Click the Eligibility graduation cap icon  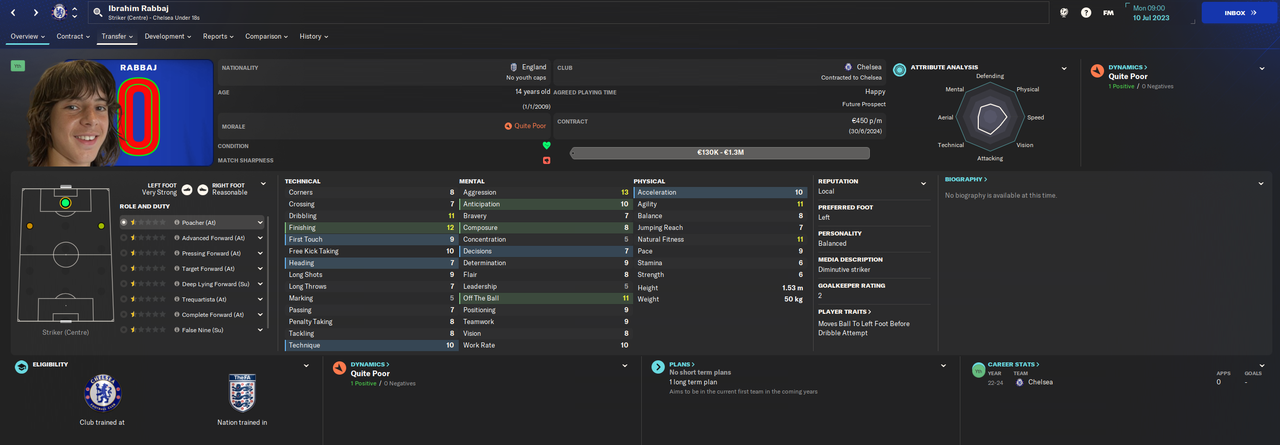tap(21, 367)
